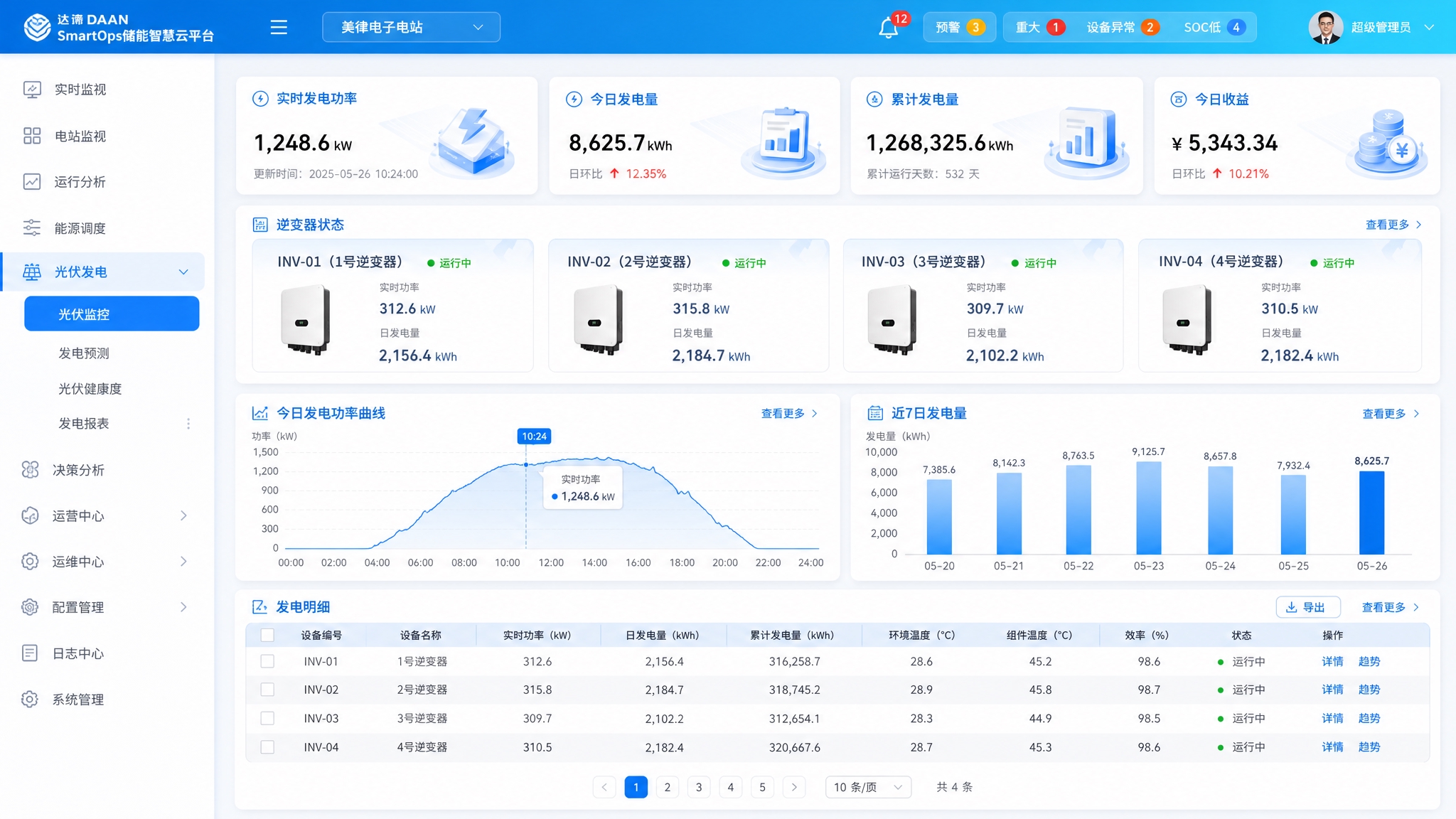The height and width of the screenshot is (819, 1456).
Task: Click the 发电报表 more-options dots
Action: [x=188, y=424]
